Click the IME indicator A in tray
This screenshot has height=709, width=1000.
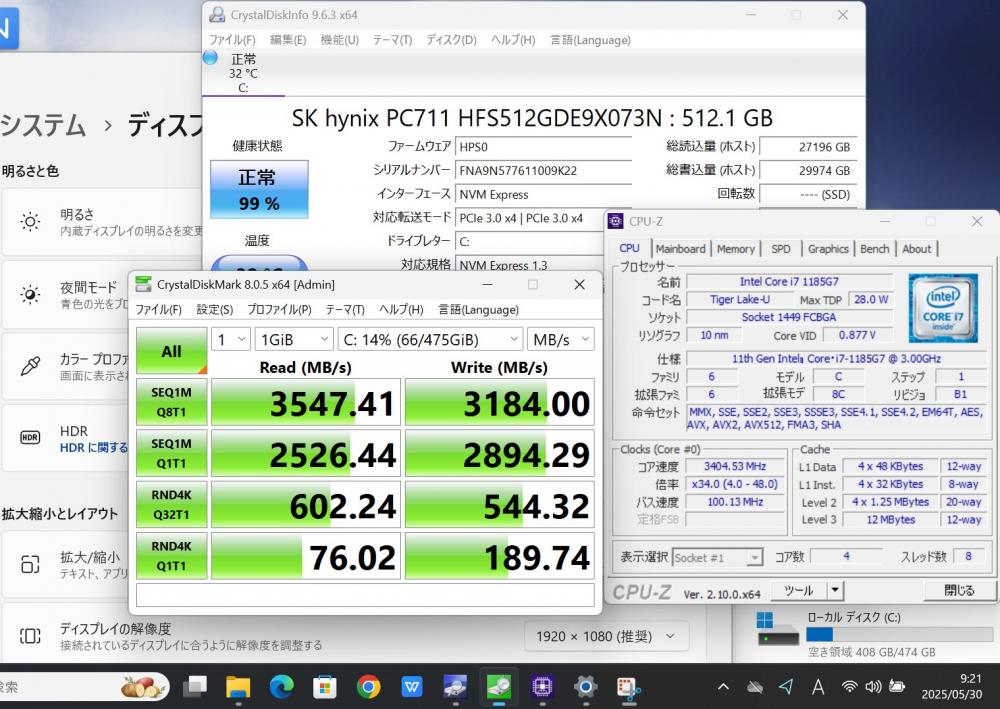(818, 687)
